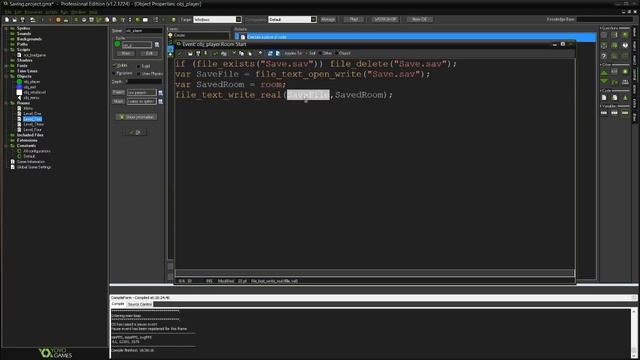Click the object Name input field
Screen dimensions: 640x360
144,31
